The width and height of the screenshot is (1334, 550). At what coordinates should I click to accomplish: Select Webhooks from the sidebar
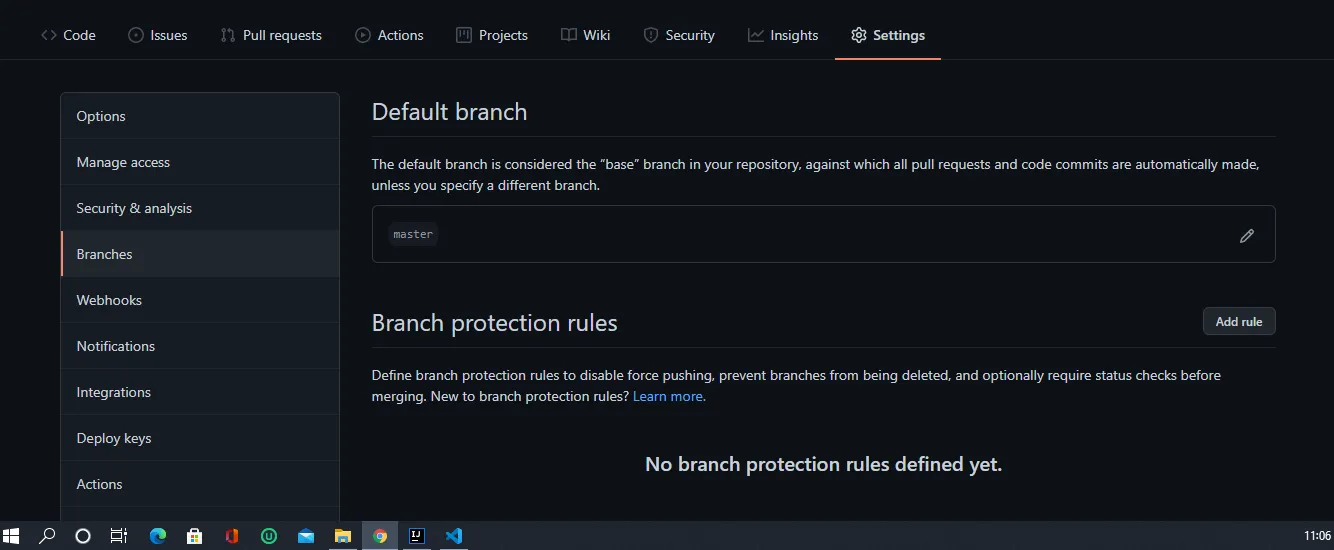tap(109, 300)
